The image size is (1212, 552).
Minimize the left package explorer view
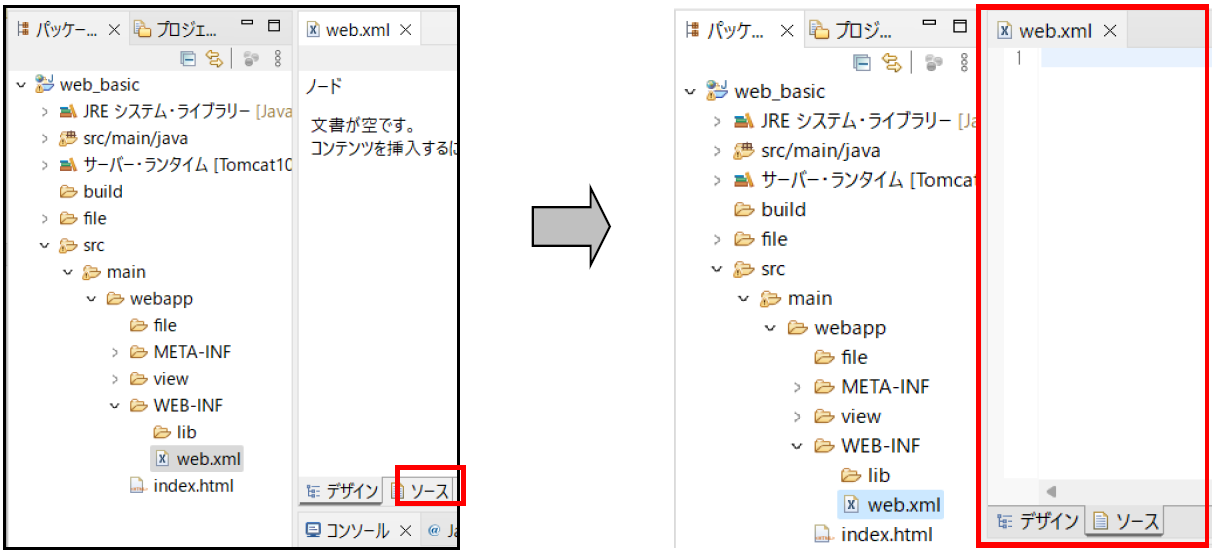pos(248,26)
